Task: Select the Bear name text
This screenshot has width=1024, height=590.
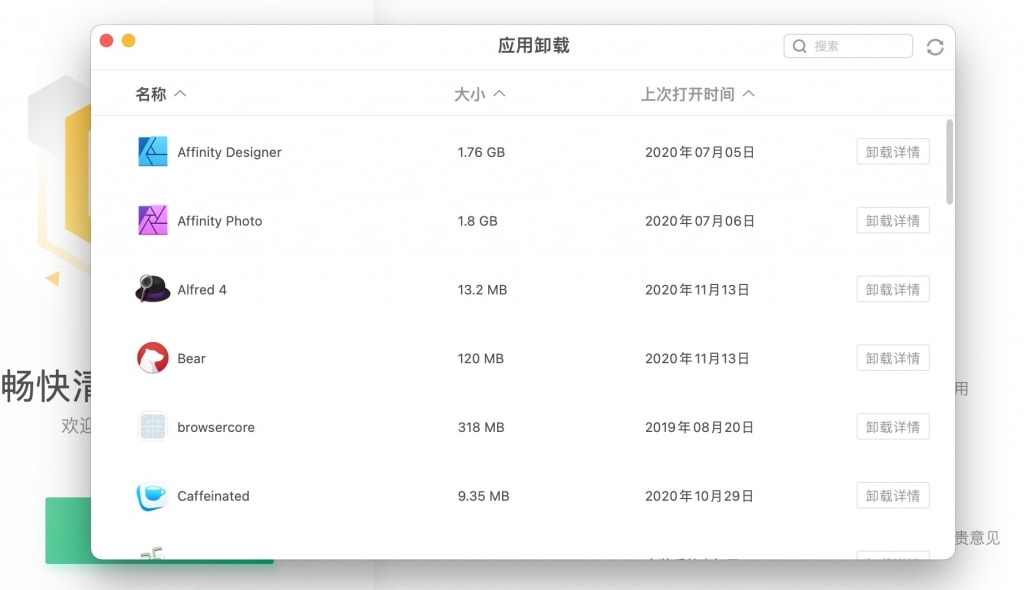Action: (191, 358)
